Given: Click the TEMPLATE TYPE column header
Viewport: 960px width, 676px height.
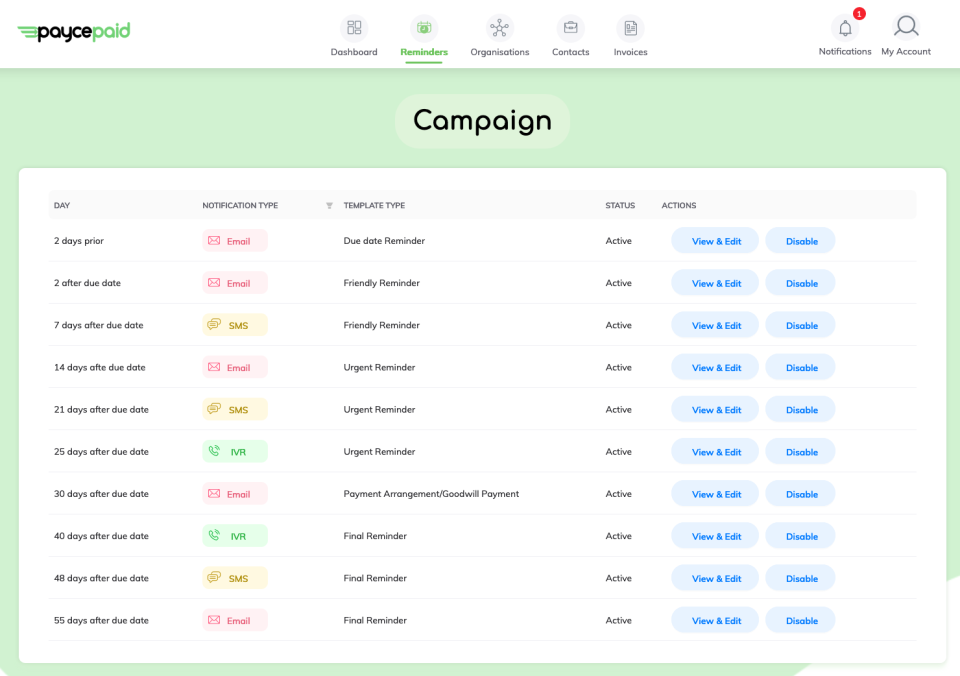Looking at the screenshot, I should coord(374,206).
